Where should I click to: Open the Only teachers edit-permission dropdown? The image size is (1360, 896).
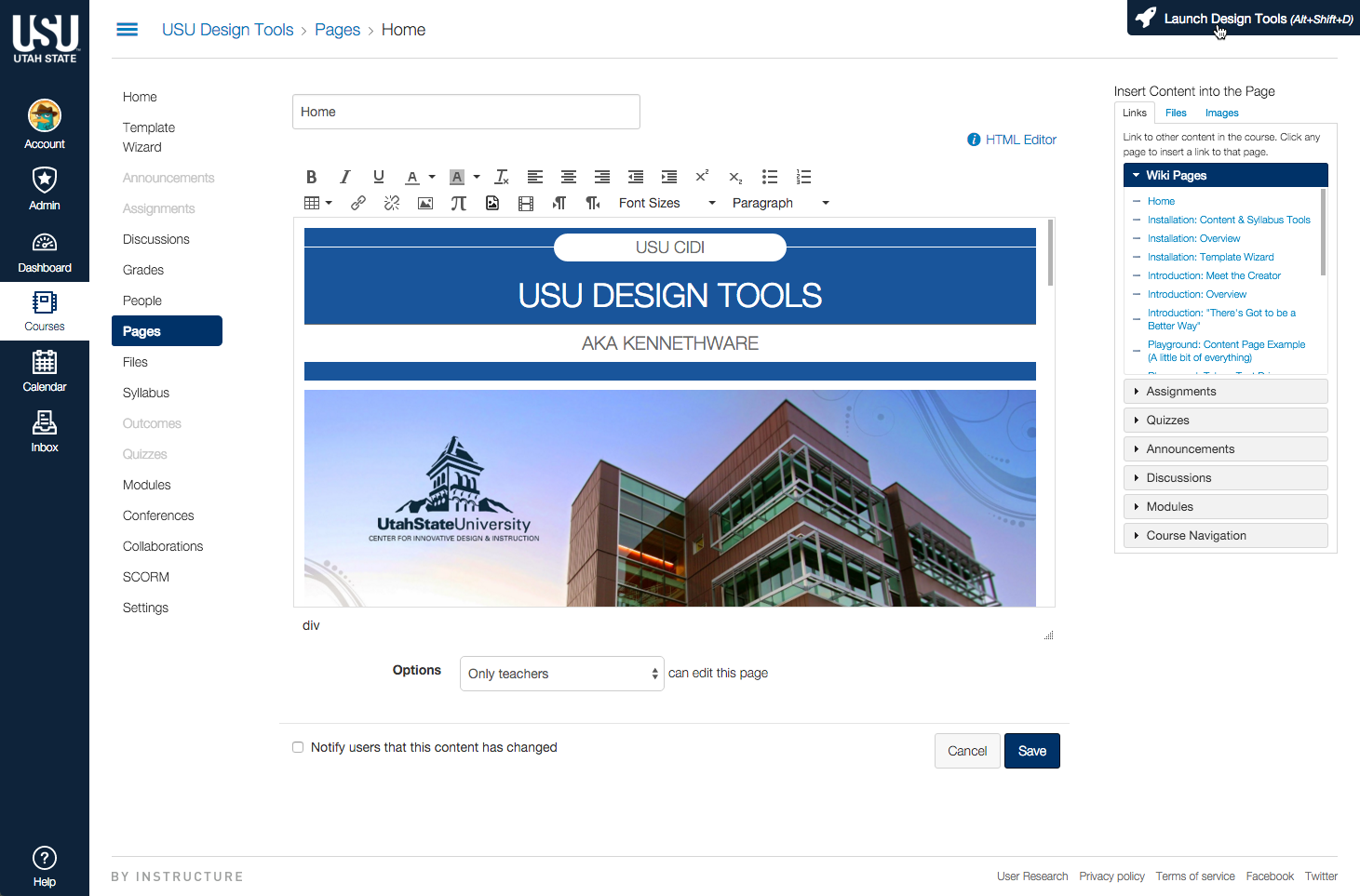pos(562,674)
